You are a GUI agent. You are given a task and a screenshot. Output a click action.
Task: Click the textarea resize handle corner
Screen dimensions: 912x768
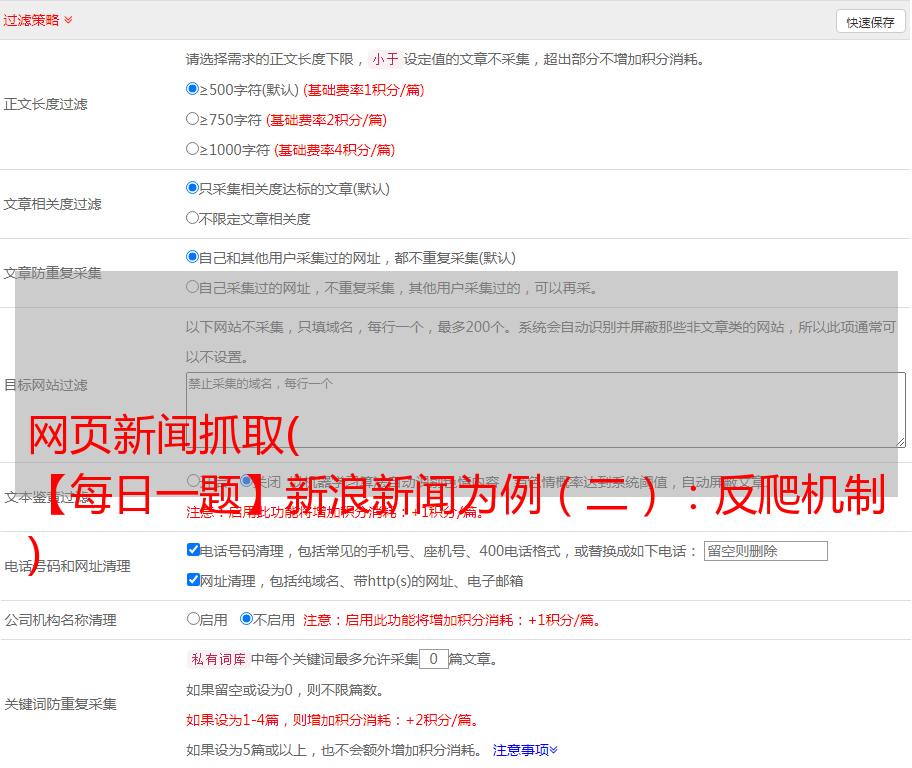point(900,442)
